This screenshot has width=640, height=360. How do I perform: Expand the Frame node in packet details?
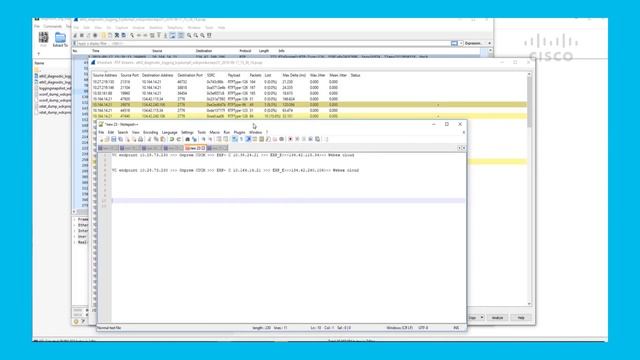[x=75, y=220]
